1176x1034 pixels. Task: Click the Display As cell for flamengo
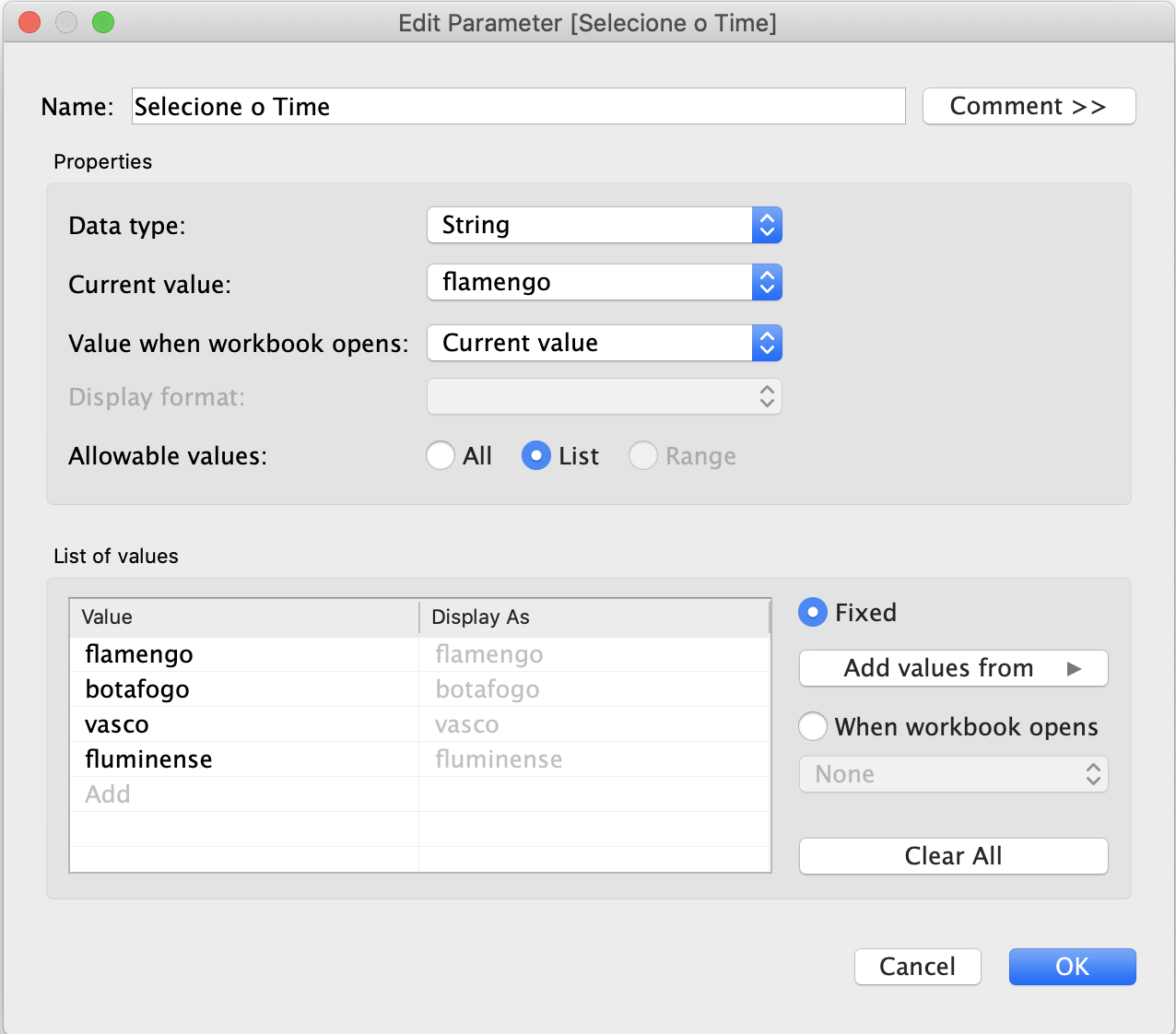(x=594, y=654)
